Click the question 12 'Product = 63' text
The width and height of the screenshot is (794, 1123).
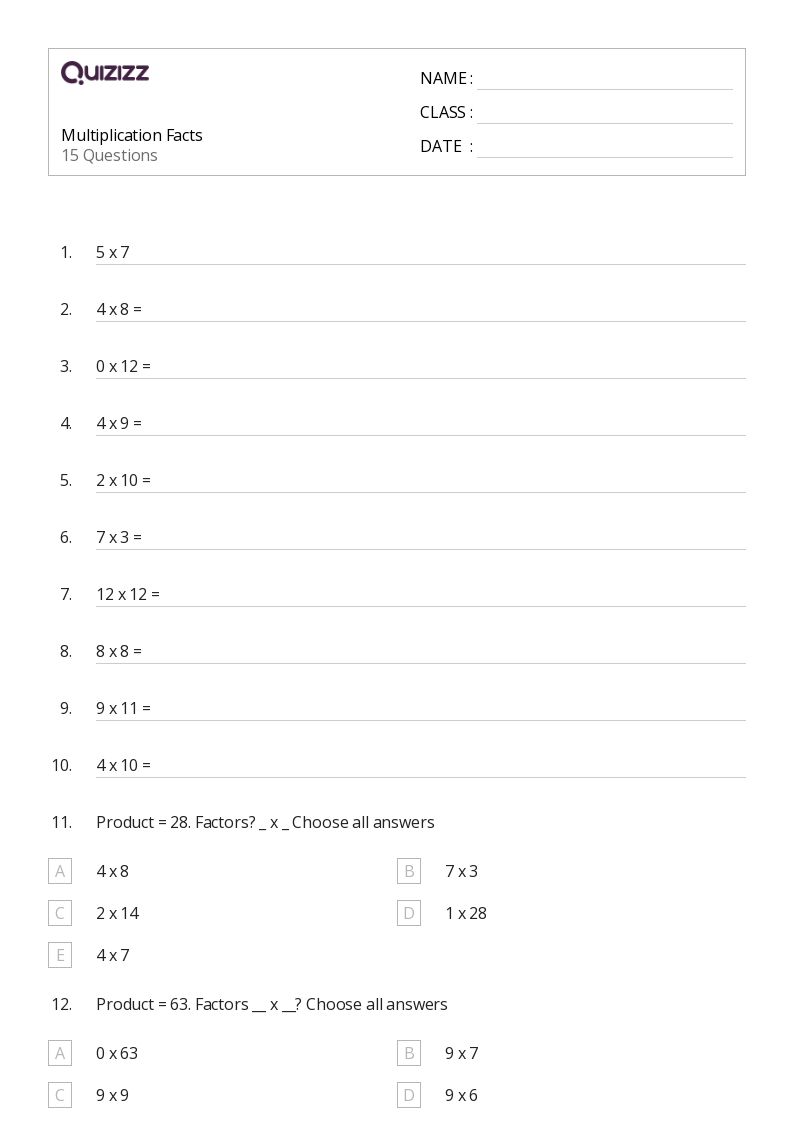click(x=271, y=1004)
